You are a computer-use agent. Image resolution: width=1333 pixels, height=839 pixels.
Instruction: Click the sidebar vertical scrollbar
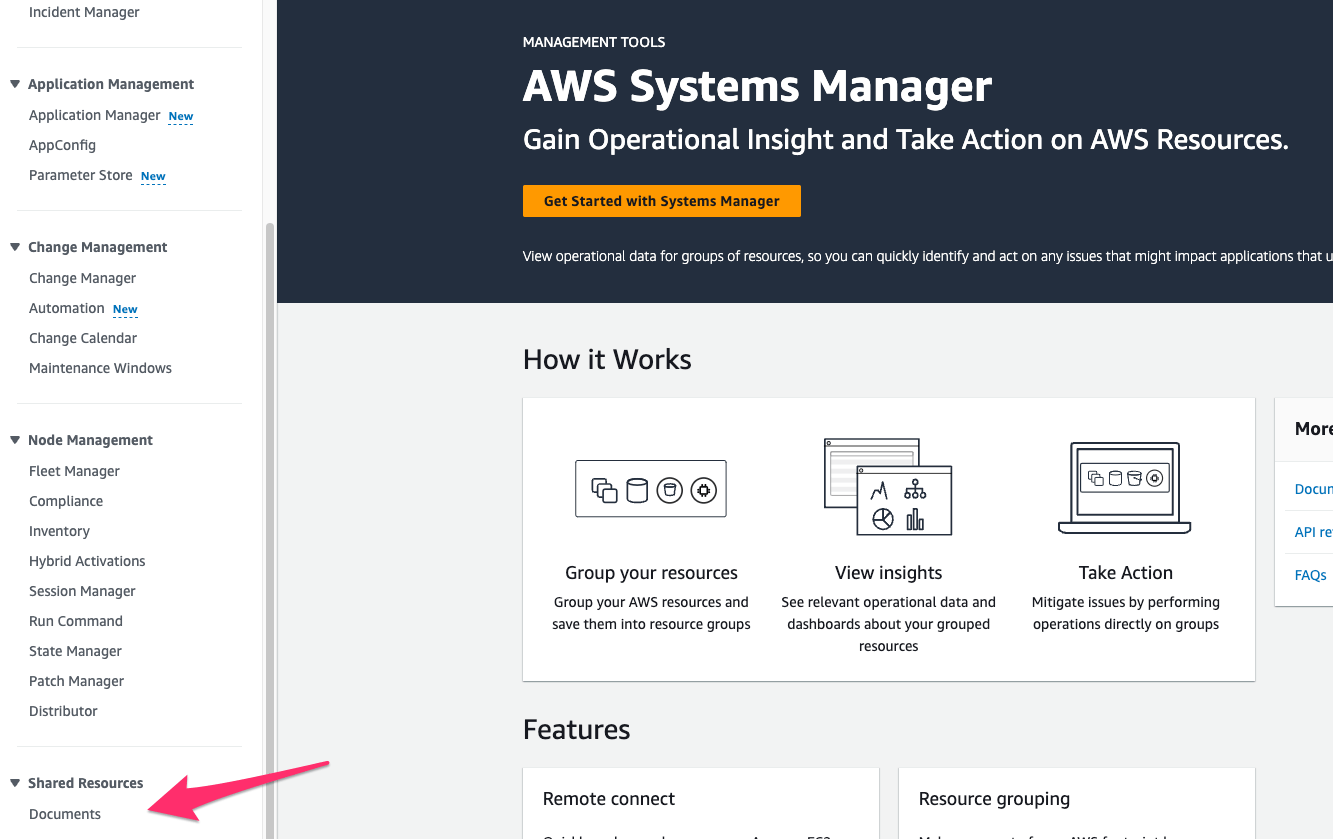click(x=269, y=530)
